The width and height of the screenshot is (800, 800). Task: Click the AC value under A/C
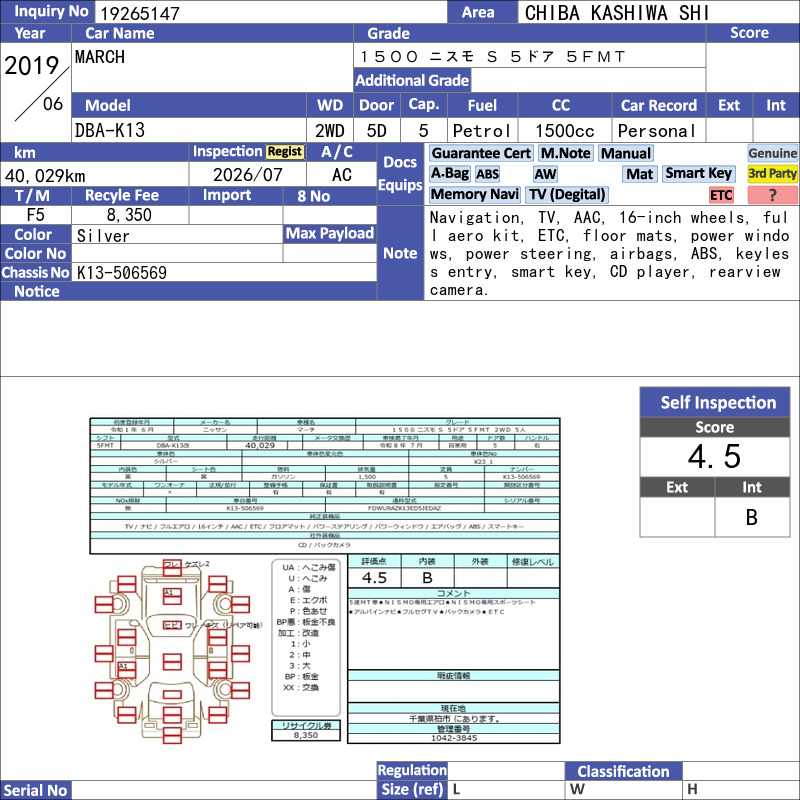[341, 175]
